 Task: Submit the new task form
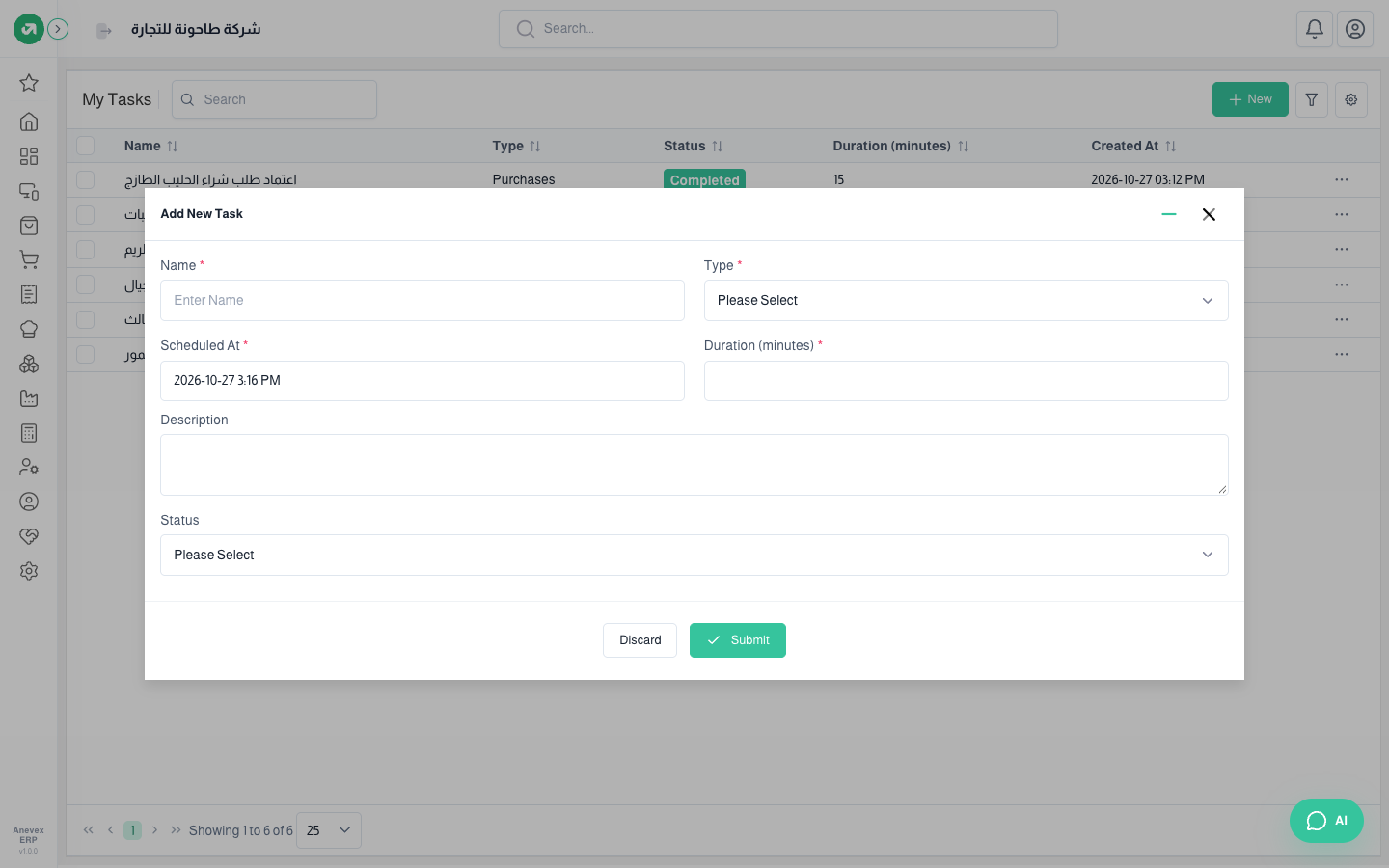tap(738, 640)
